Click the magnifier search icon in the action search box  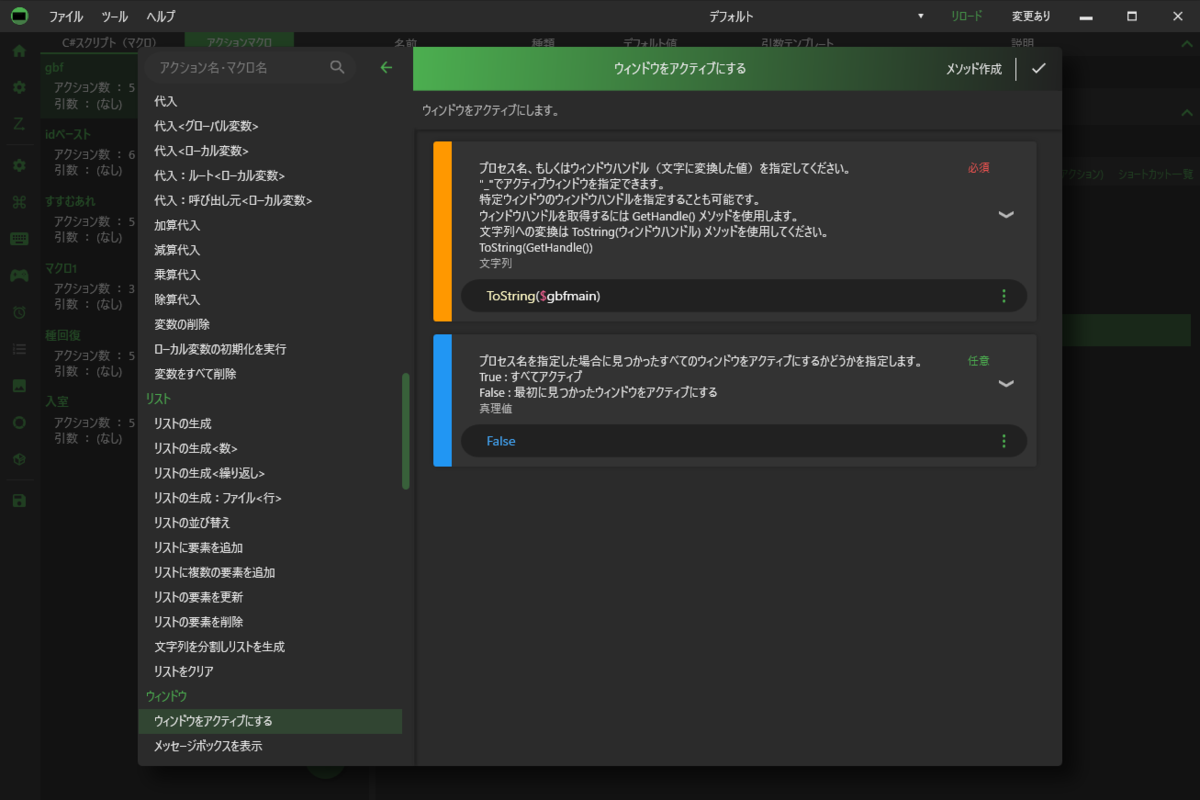[337, 67]
